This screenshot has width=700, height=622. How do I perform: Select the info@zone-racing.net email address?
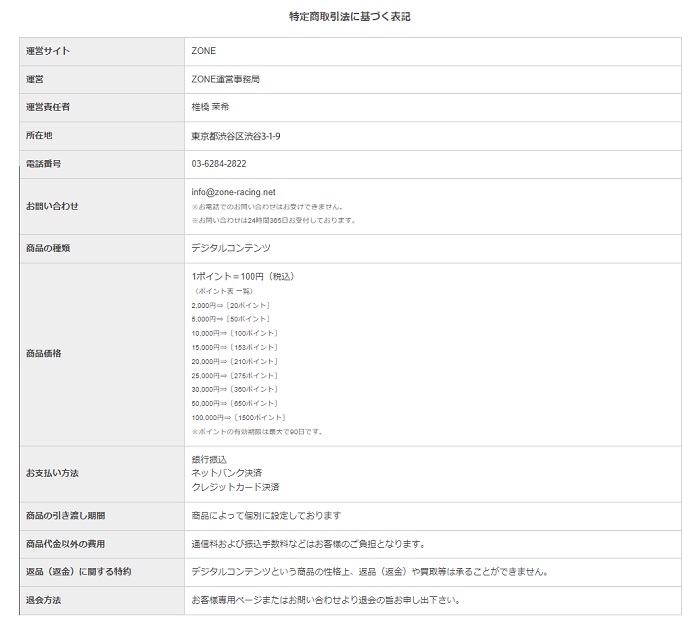(x=233, y=192)
